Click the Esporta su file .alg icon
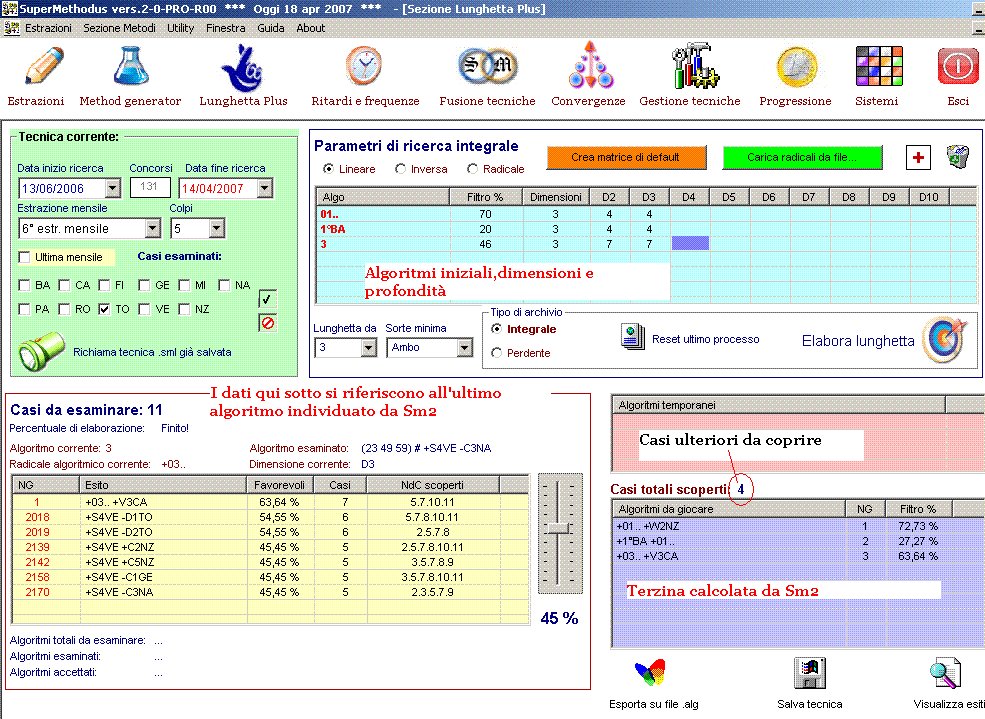 [x=650, y=673]
